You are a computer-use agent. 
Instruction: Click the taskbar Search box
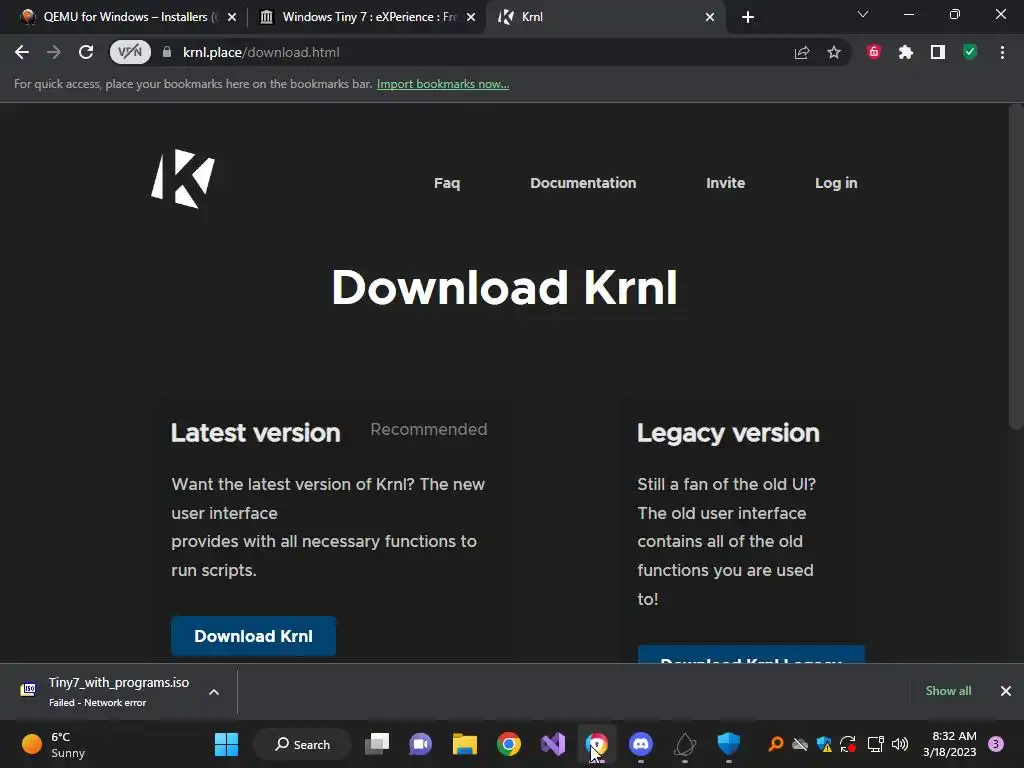(302, 744)
